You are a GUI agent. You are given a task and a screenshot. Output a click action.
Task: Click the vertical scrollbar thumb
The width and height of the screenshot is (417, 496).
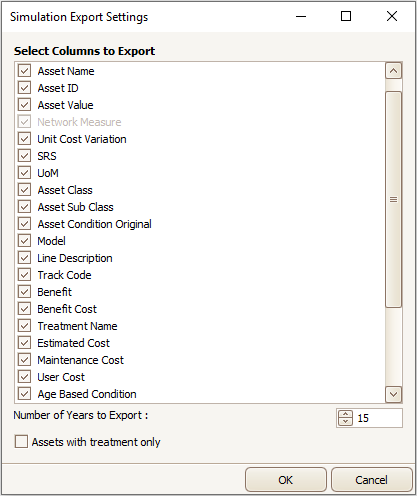(393, 199)
